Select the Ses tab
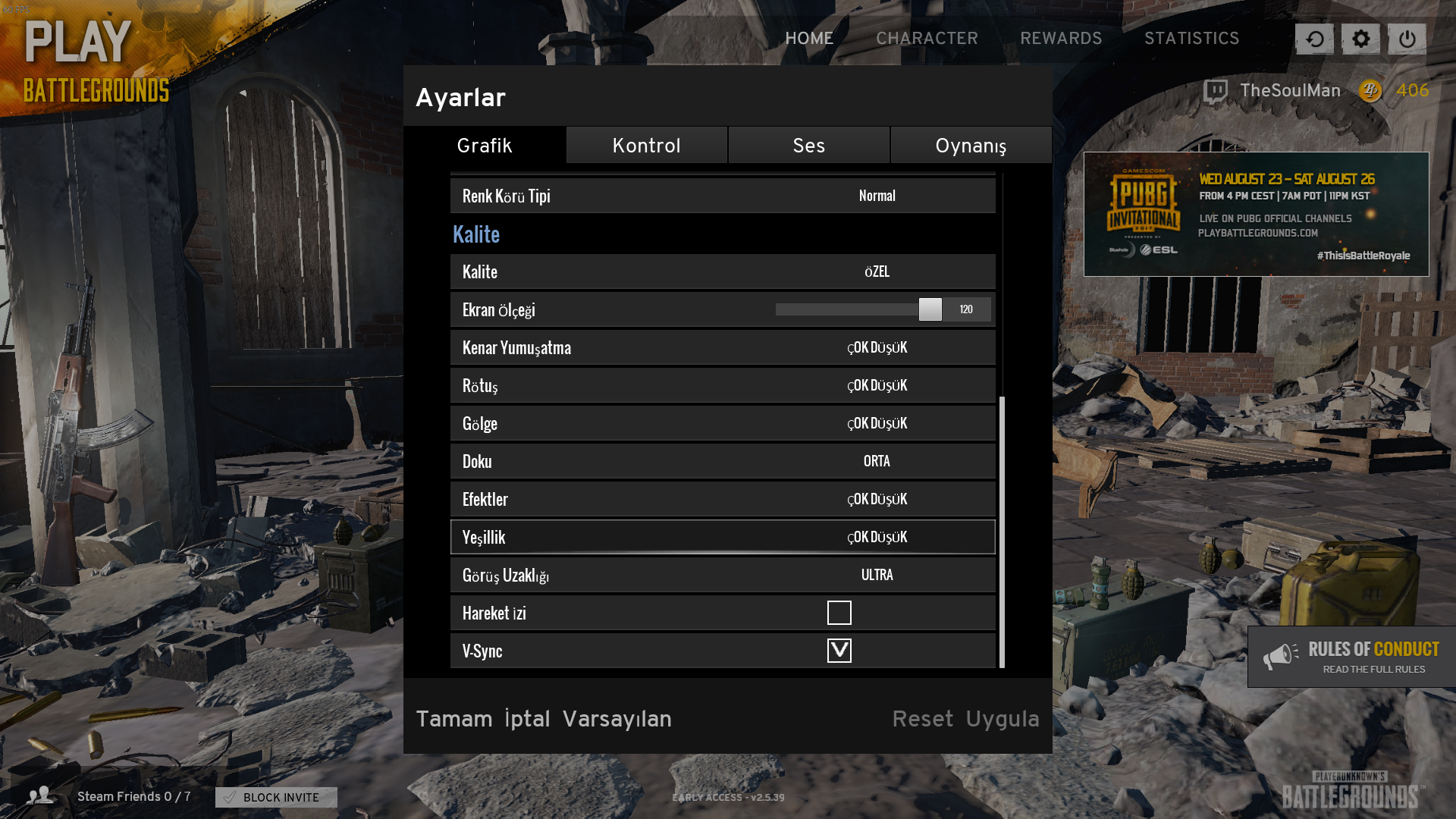The width and height of the screenshot is (1456, 819). click(x=808, y=145)
